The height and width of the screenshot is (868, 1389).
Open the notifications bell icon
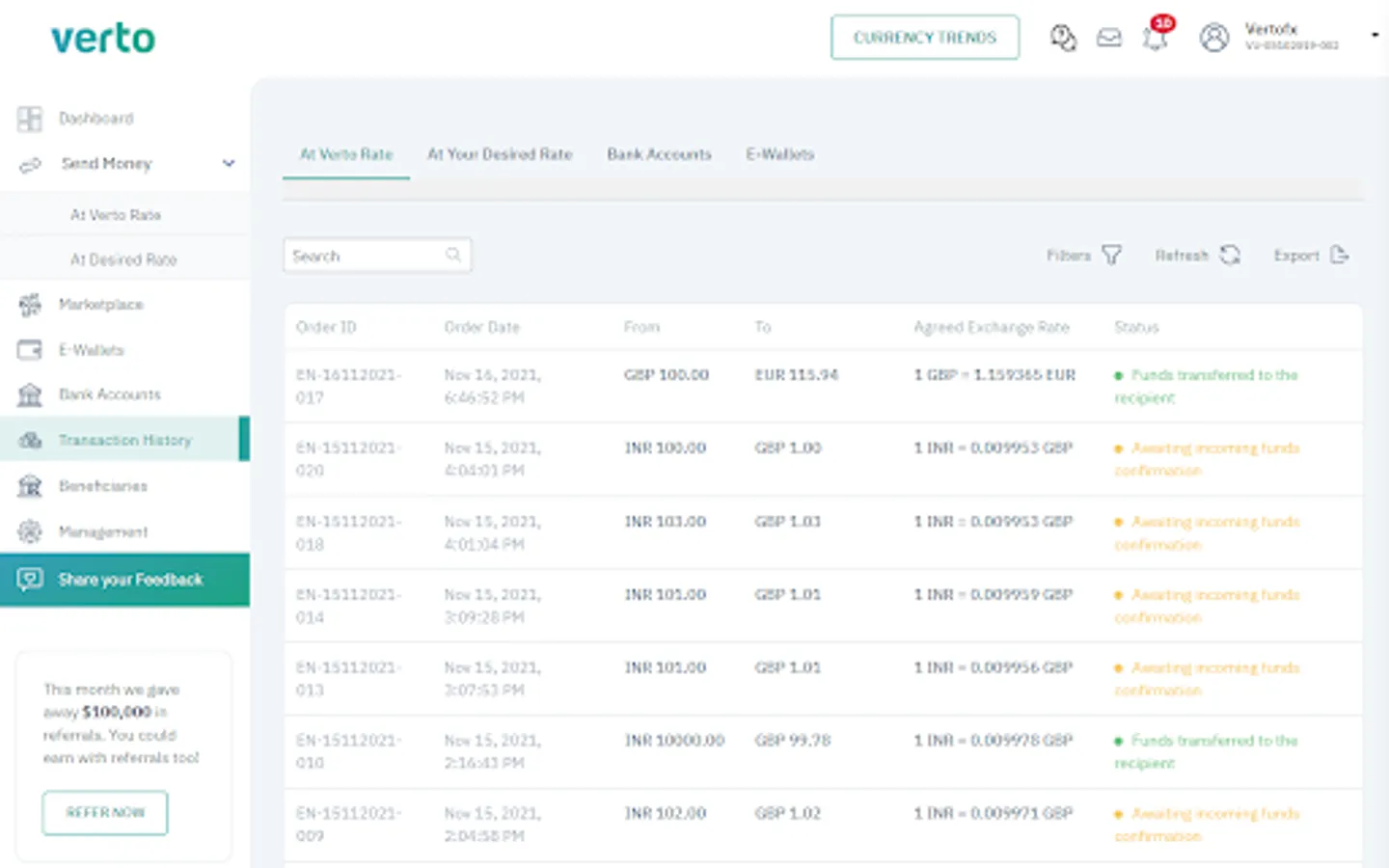1156,37
